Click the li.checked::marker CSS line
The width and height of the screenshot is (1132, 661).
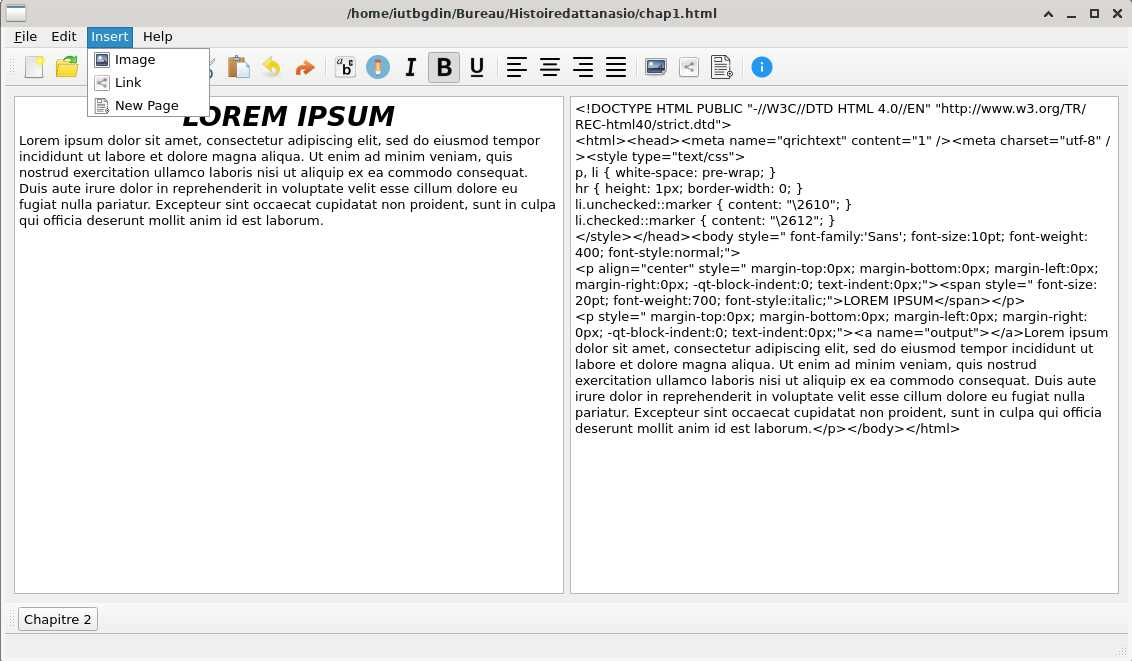[x=705, y=221]
